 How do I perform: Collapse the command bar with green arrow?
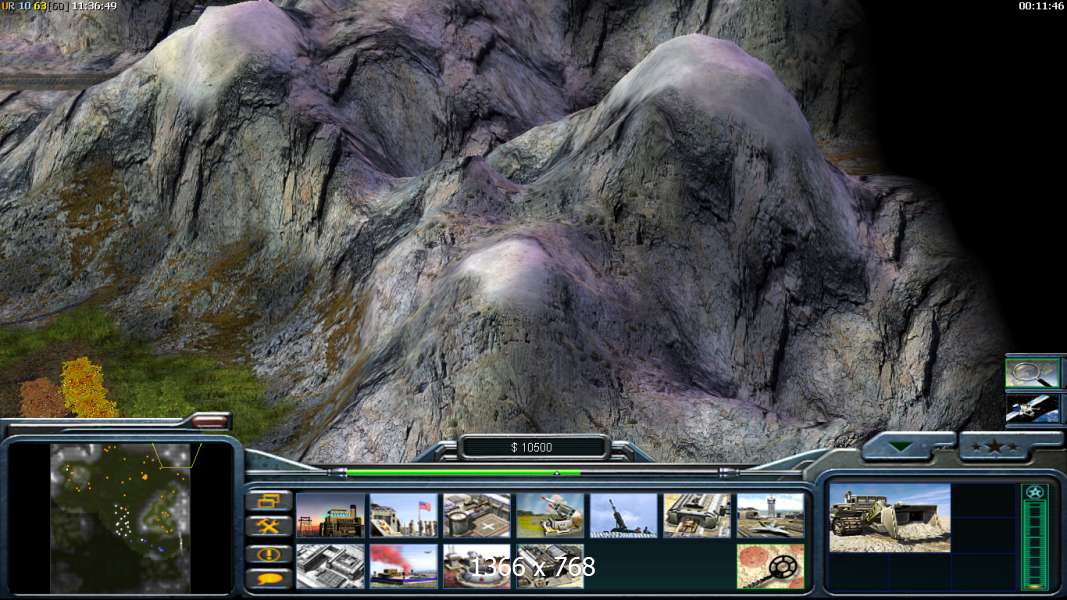[902, 447]
